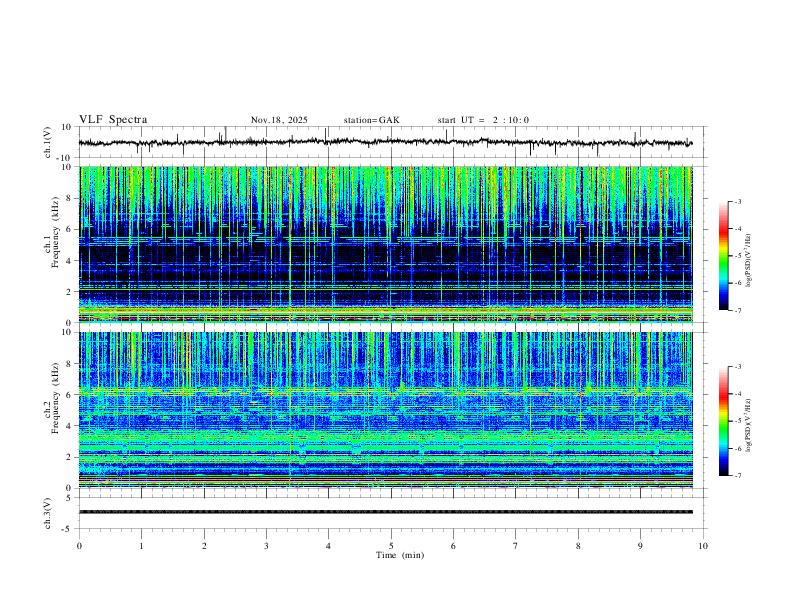Click the ch.3(V) black signal band

(x=386, y=512)
